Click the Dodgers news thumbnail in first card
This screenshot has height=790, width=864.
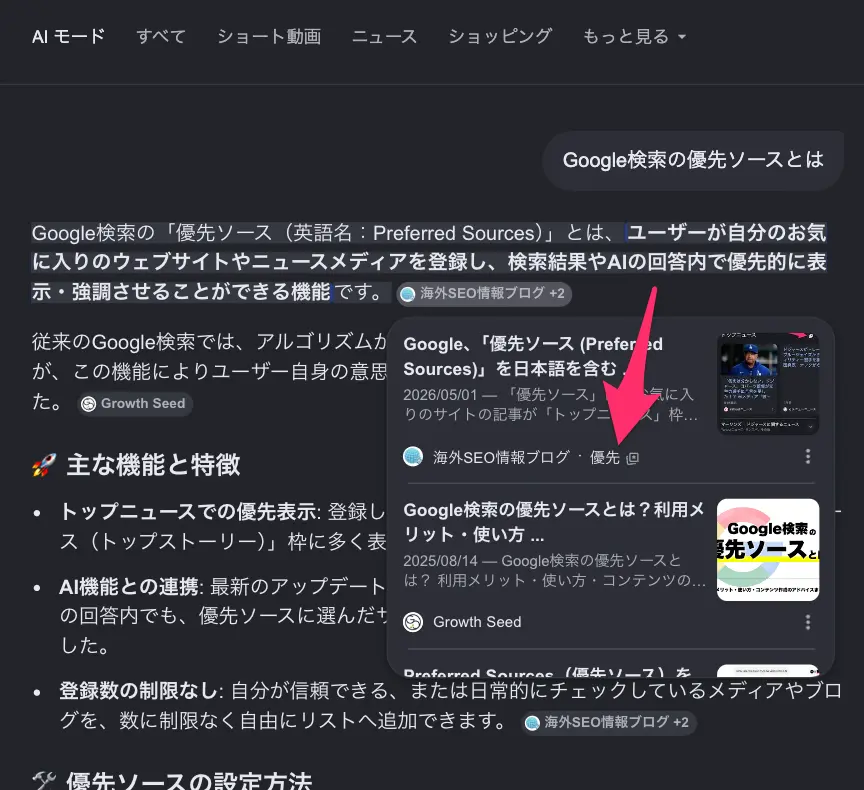click(x=768, y=383)
